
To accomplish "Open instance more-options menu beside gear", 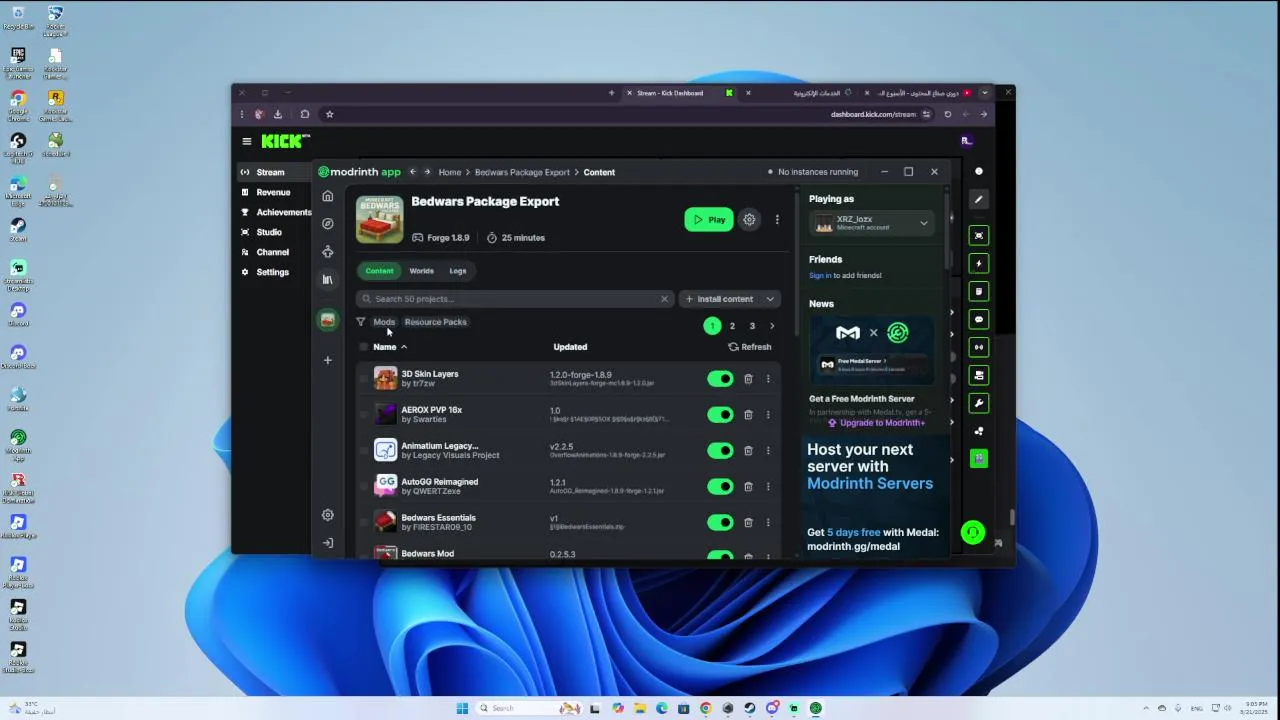I will click(777, 220).
